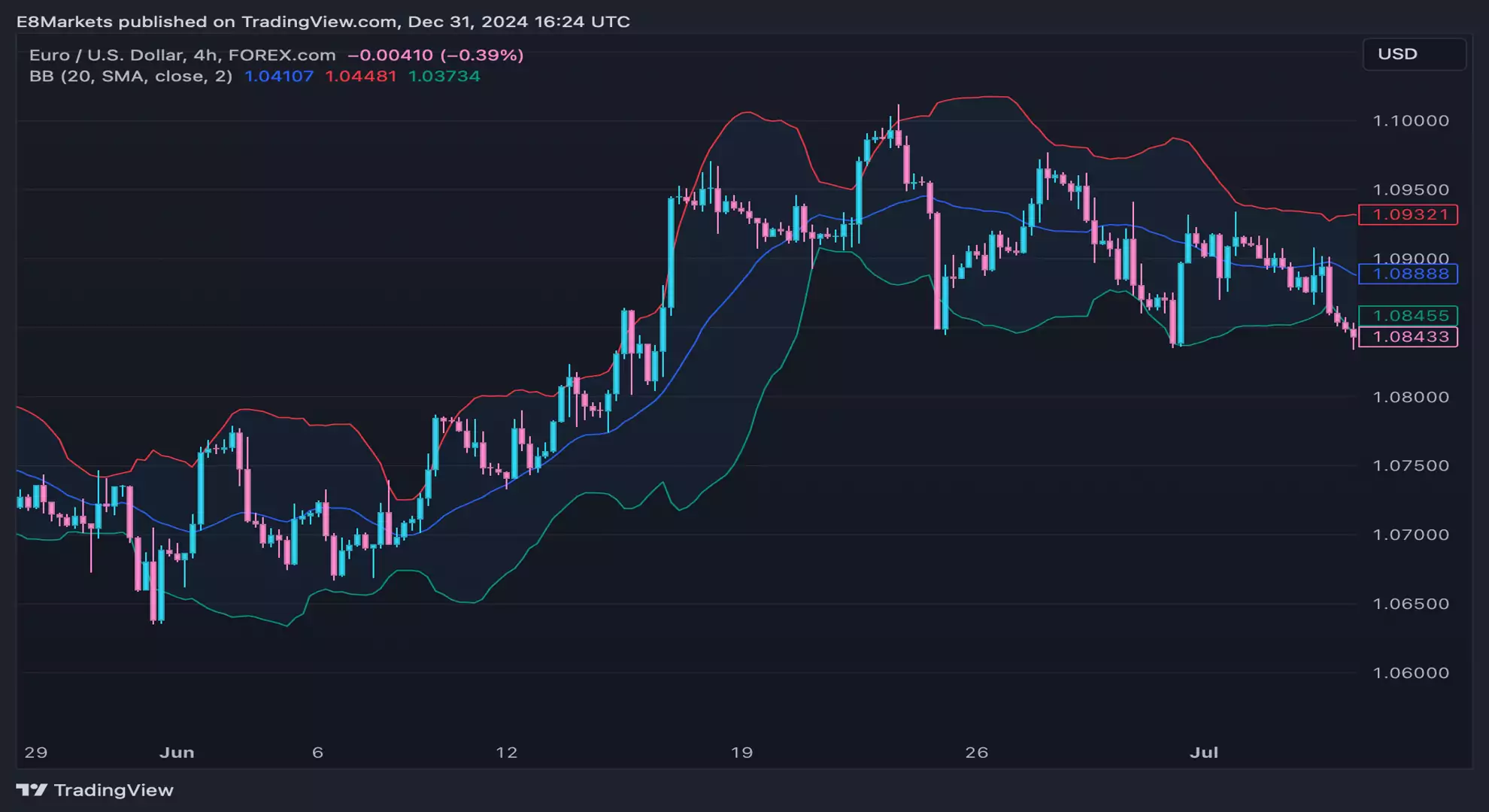This screenshot has width=1489, height=812.
Task: Click the 1.06500 price axis label
Action: pos(1411,604)
